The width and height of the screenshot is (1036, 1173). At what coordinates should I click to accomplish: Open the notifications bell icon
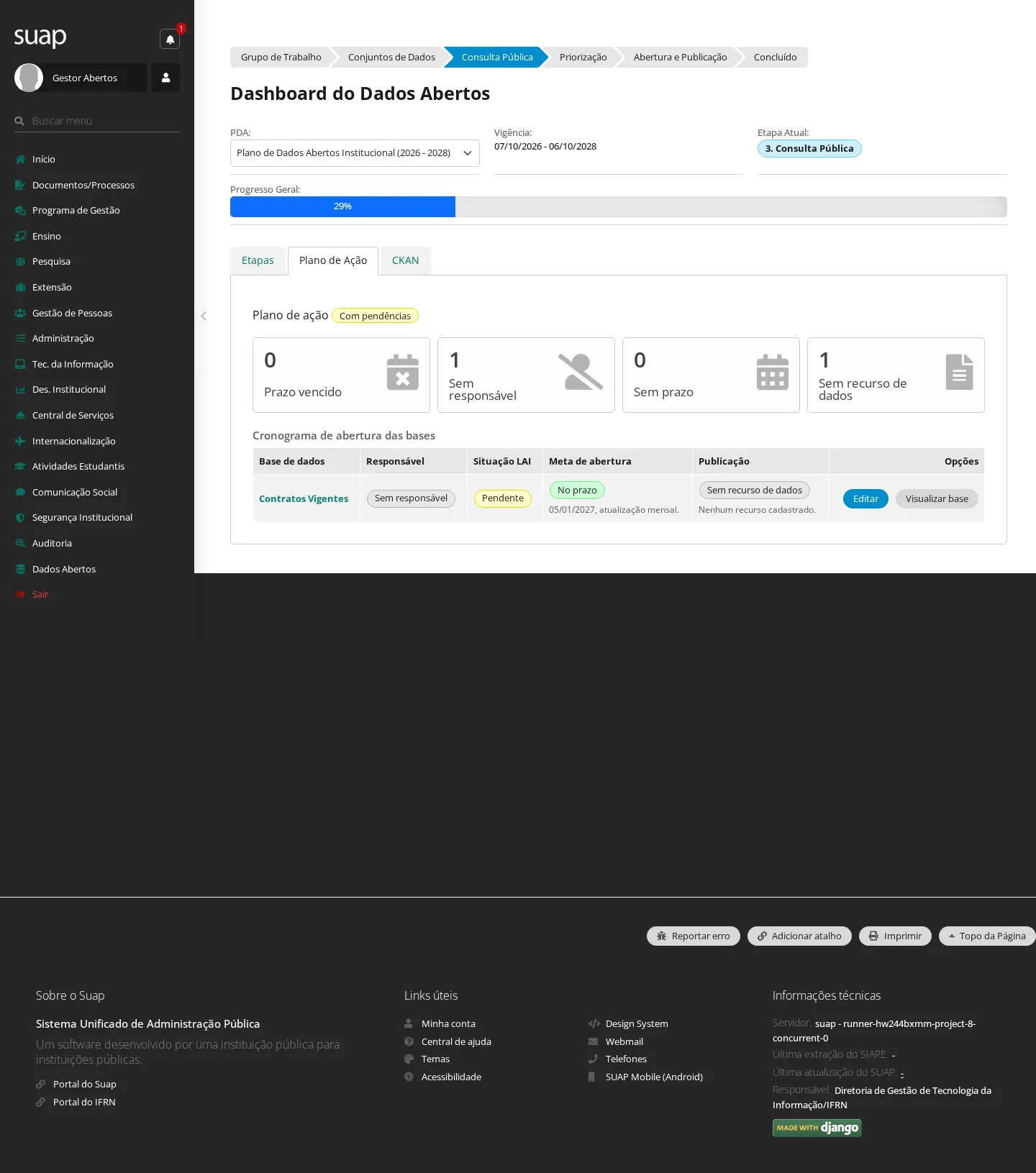click(170, 39)
